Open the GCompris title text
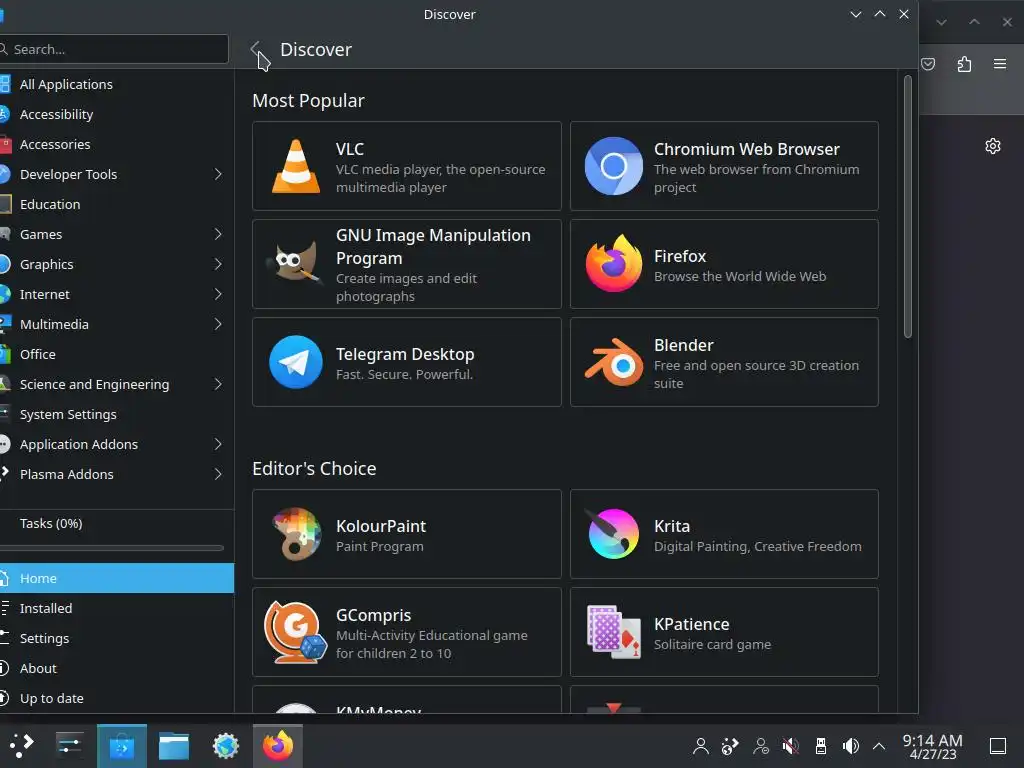 click(374, 615)
